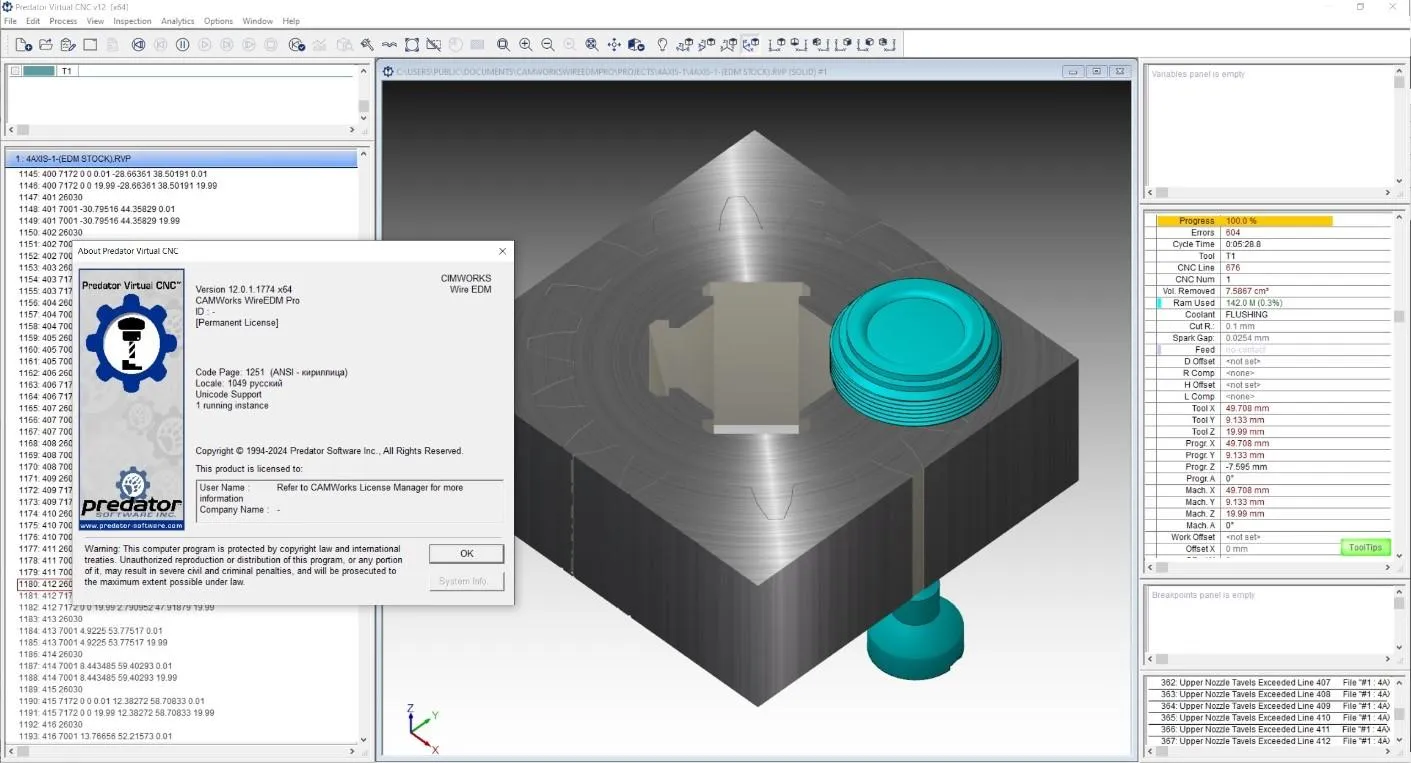The height and width of the screenshot is (763, 1411).
Task: Click the hammer tool icon
Action: tap(367, 45)
